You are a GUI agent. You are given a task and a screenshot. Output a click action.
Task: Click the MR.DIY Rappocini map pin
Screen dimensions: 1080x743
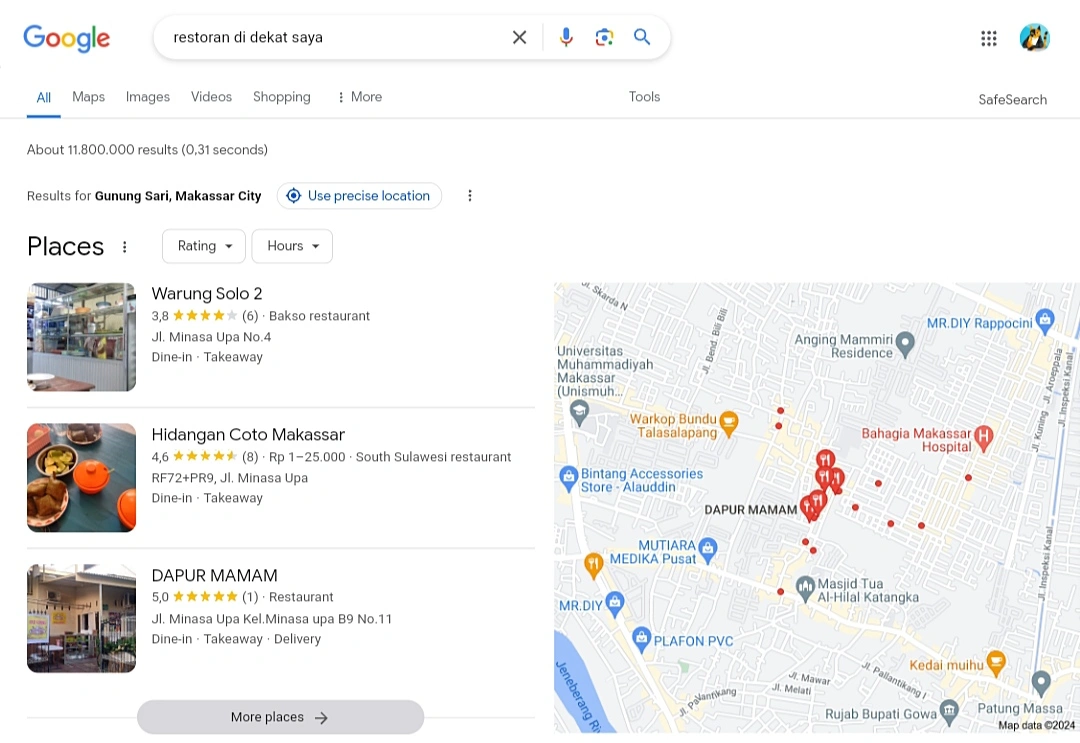point(1045,321)
